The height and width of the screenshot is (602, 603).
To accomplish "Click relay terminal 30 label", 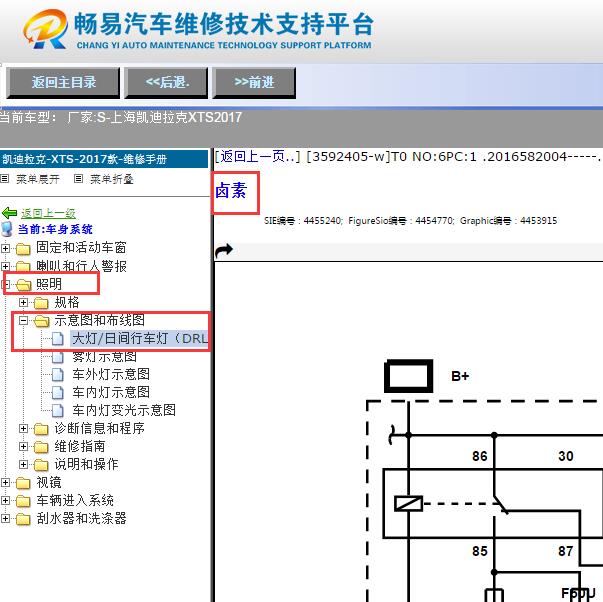I will [x=566, y=456].
